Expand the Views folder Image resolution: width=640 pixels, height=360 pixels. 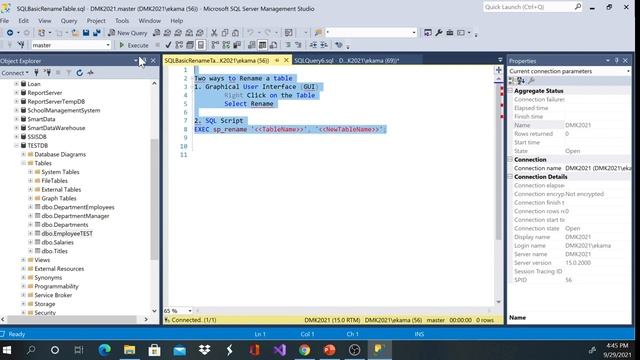[x=23, y=260]
